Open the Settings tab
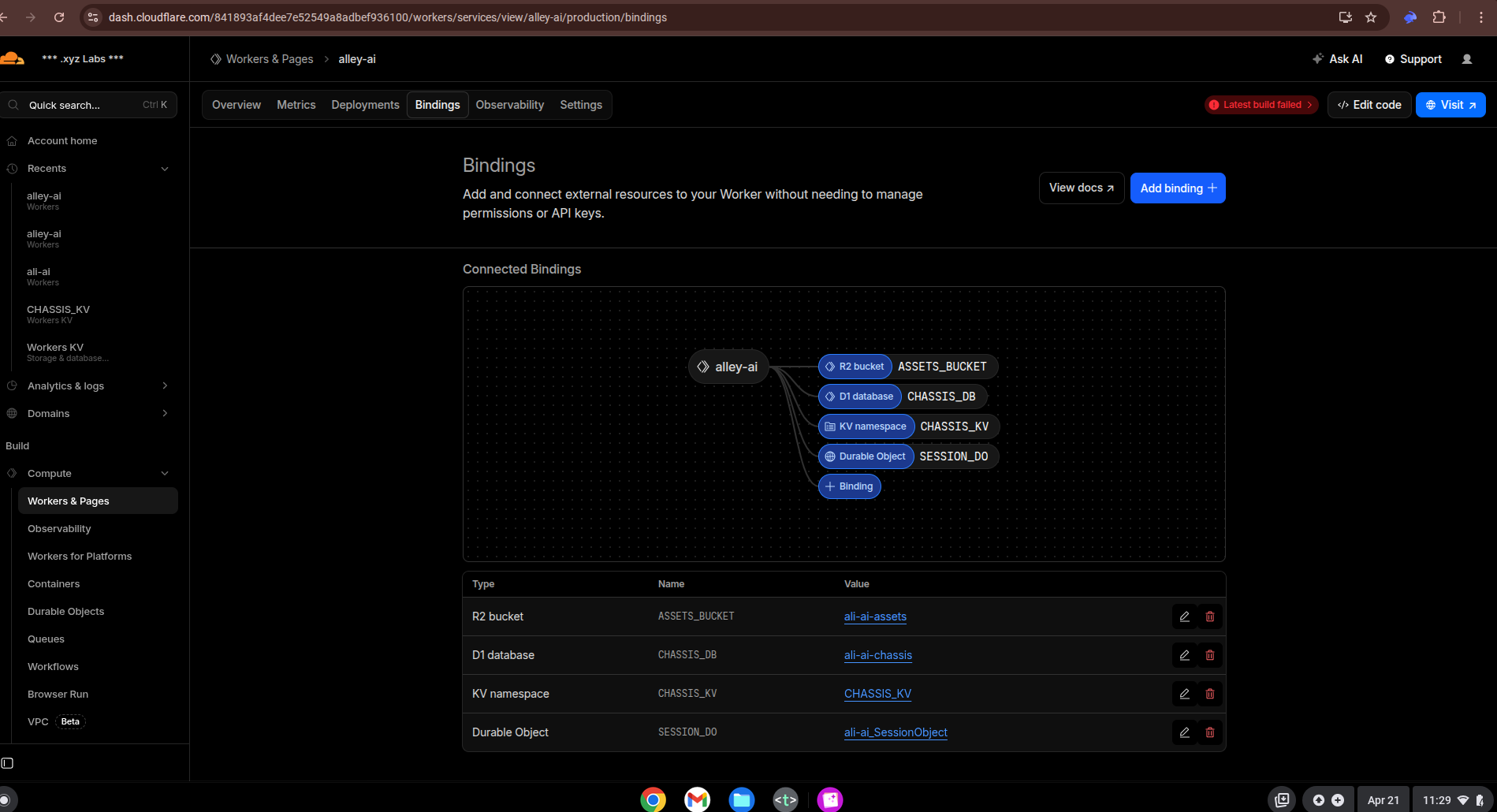Image resolution: width=1497 pixels, height=812 pixels. 580,105
